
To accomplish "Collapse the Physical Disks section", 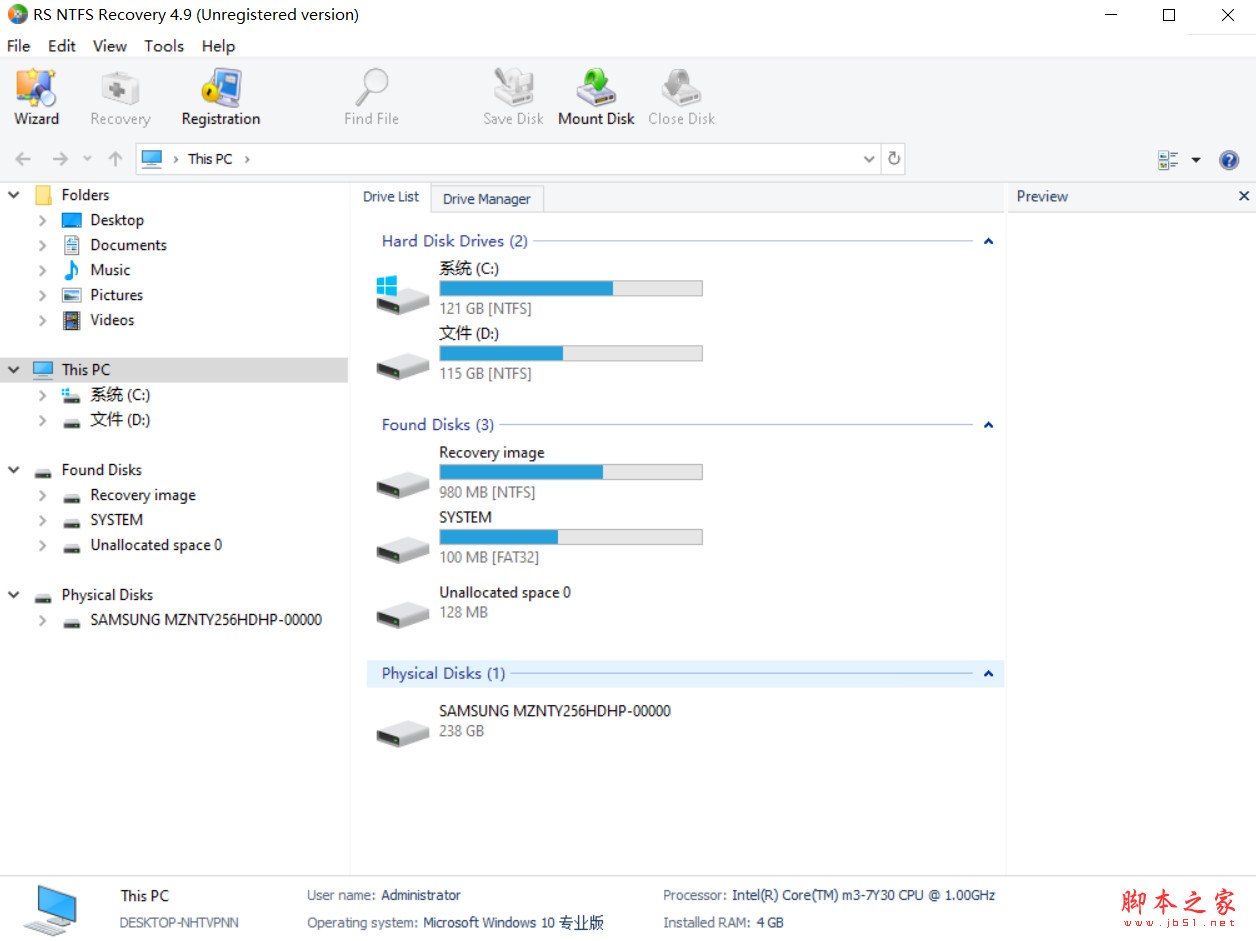I will click(988, 673).
